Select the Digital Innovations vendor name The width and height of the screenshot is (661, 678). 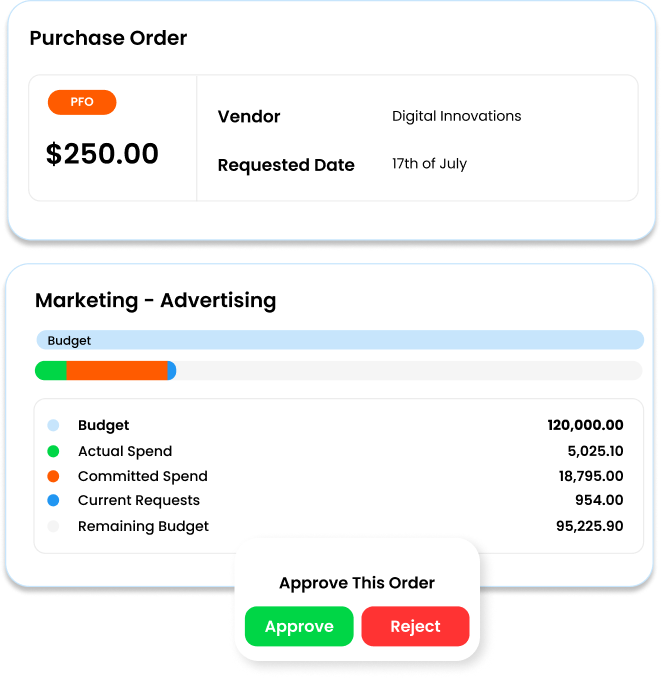click(456, 116)
